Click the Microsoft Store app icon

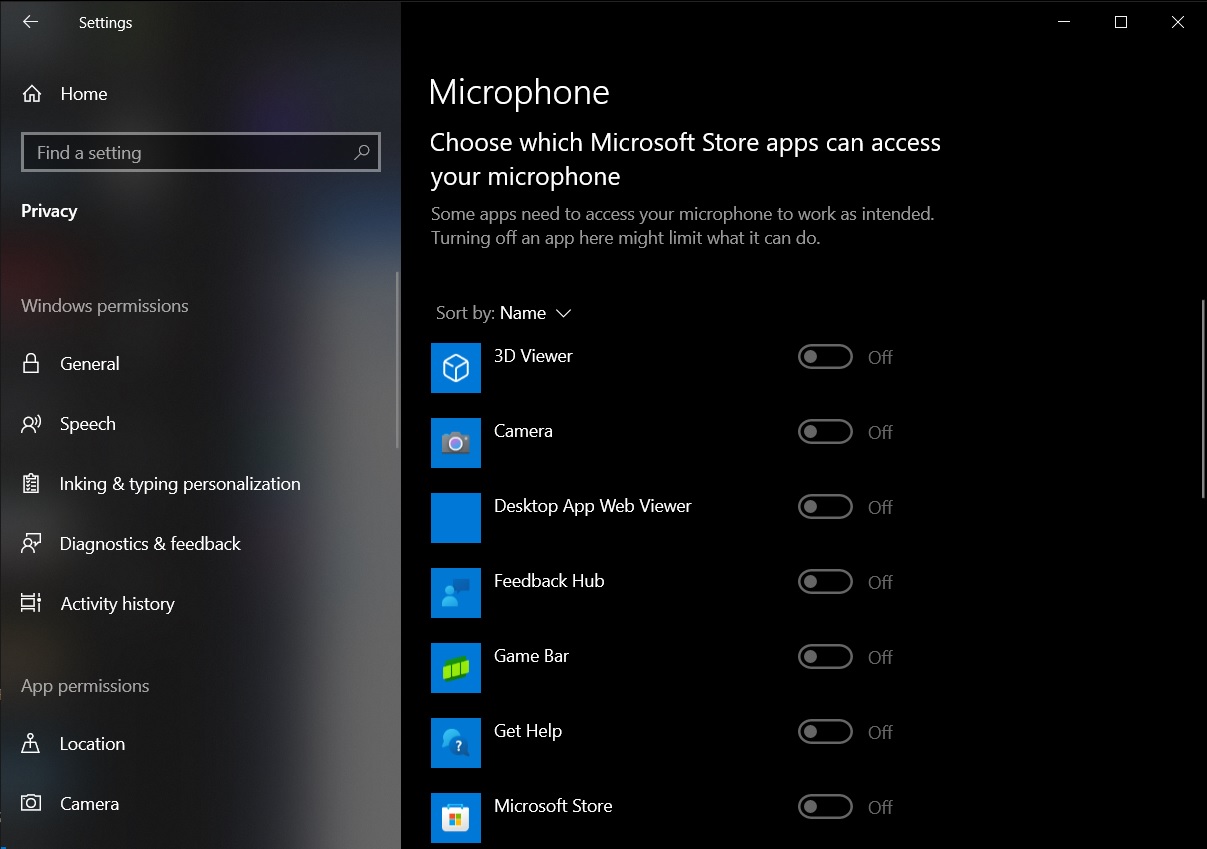(455, 818)
